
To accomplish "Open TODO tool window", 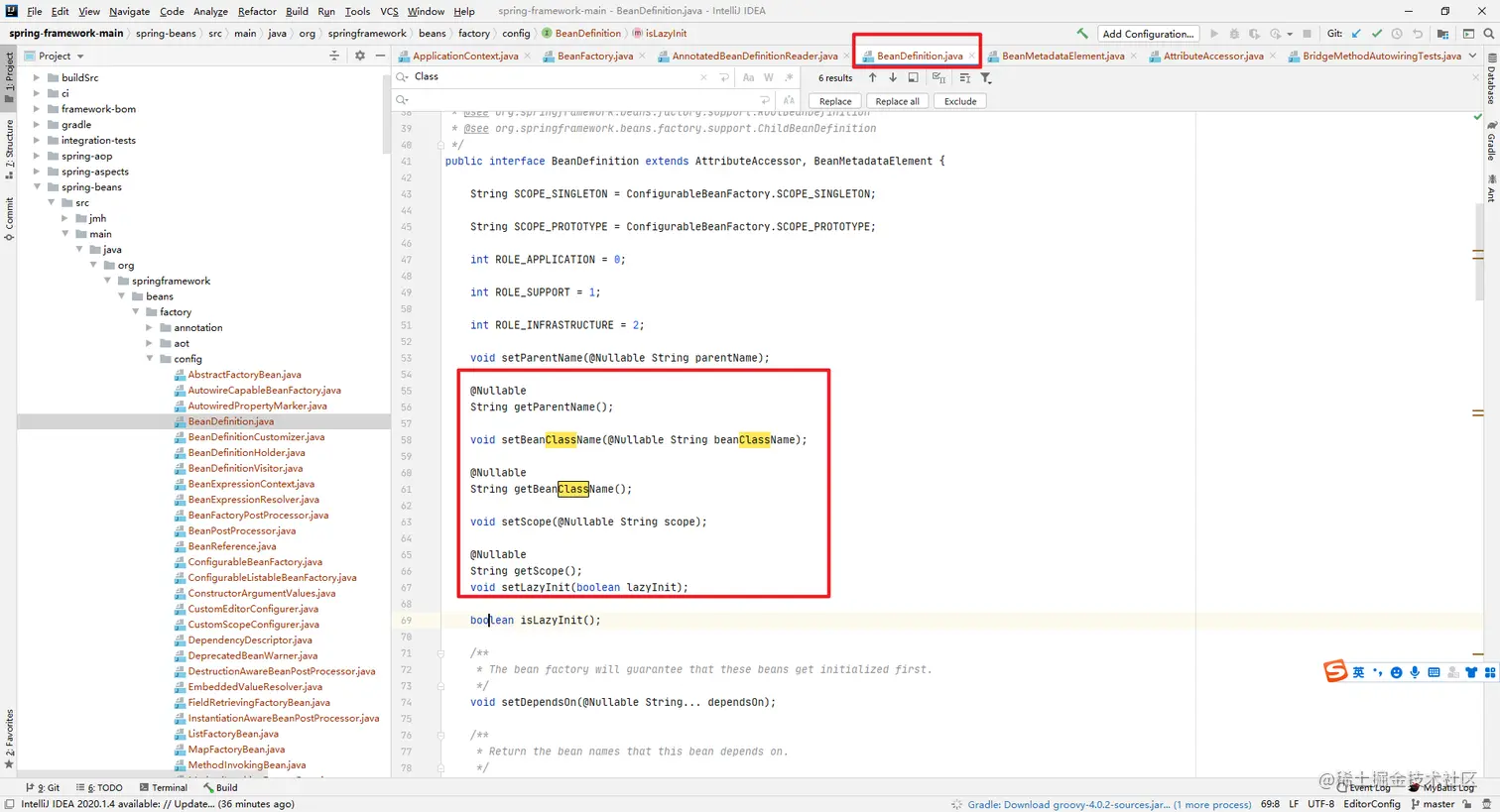I will [99, 787].
